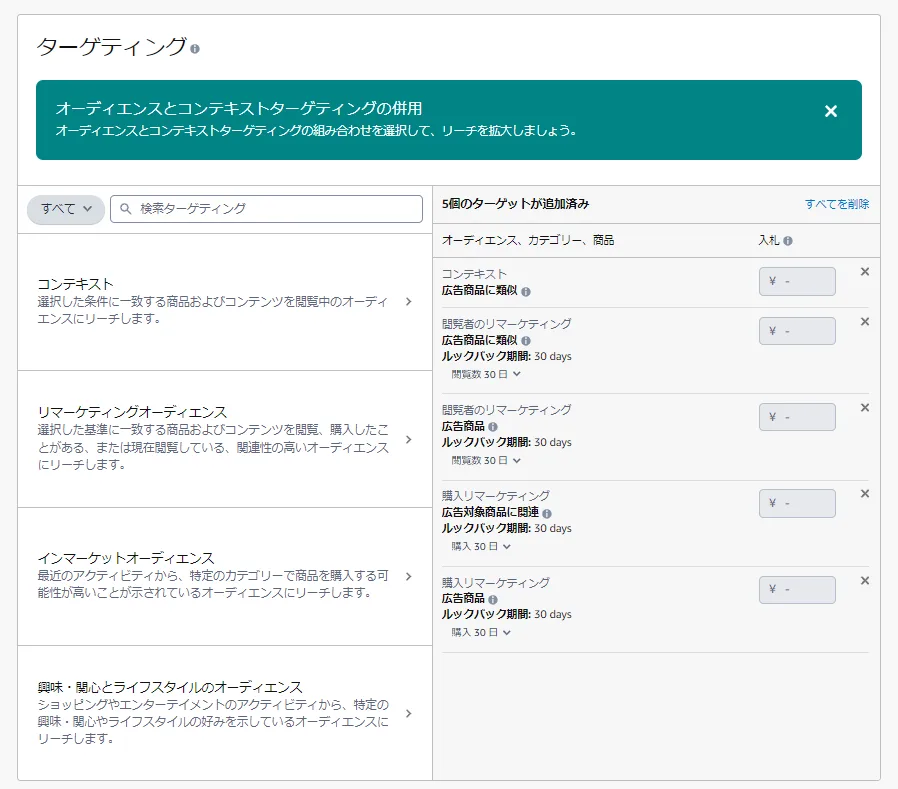The image size is (898, 789).
Task: Click リマーケティングオーディエンス title text
Action: 132,412
